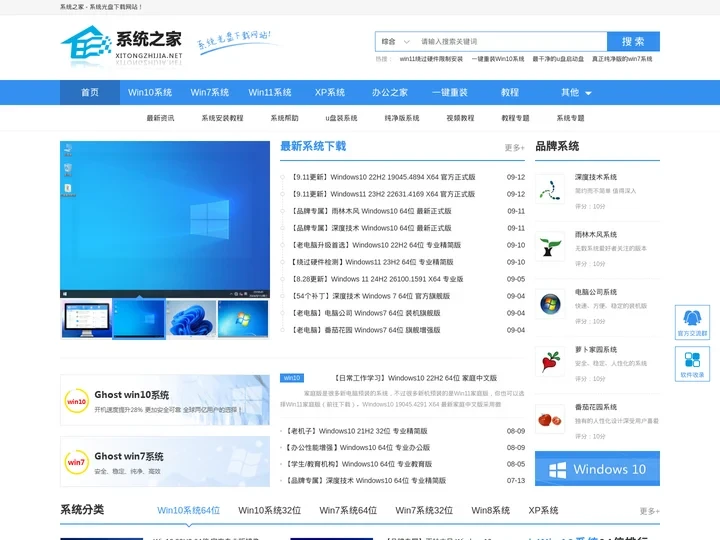Open 深度技术 Windows10 64位 最新正式版 entry
Image resolution: width=720 pixels, height=540 pixels.
371,228
